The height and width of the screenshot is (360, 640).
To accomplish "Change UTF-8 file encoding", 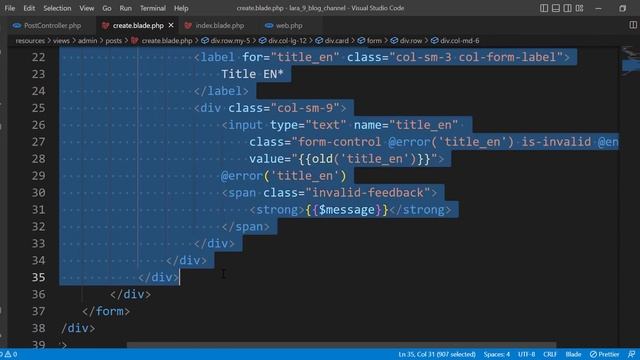I will (527, 354).
